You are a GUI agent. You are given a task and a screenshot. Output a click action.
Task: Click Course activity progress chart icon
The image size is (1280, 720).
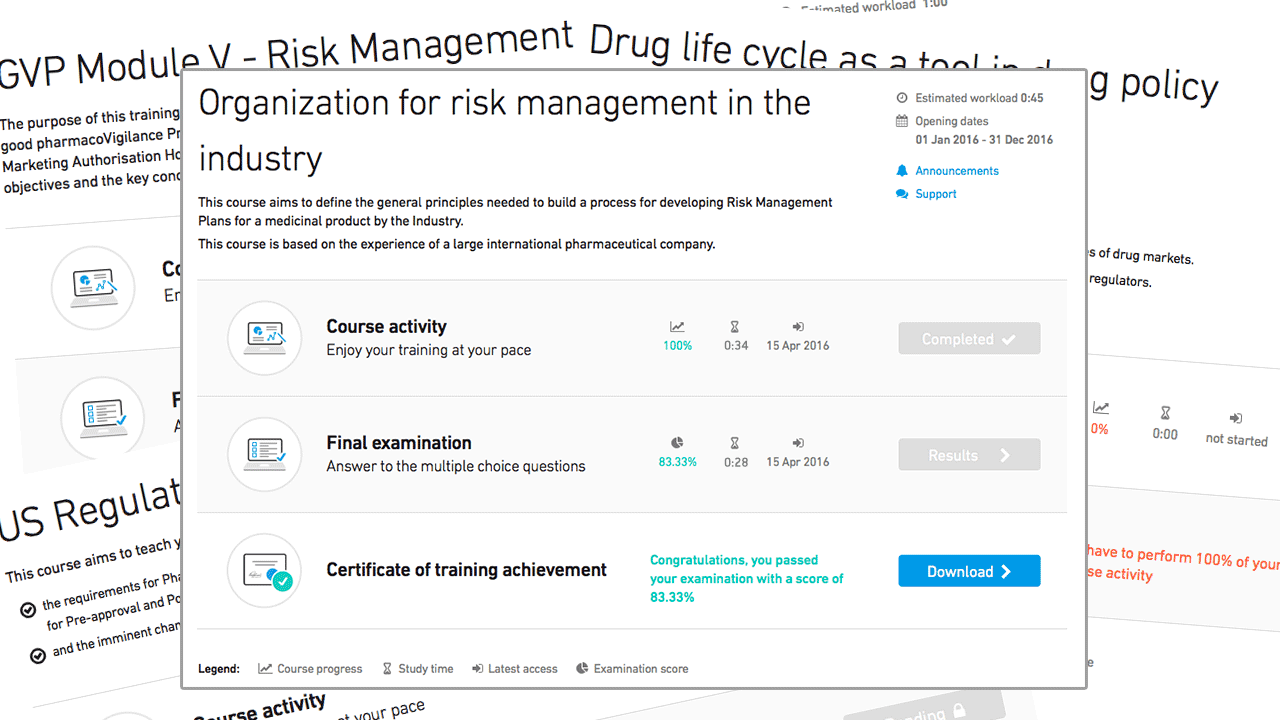tap(677, 327)
